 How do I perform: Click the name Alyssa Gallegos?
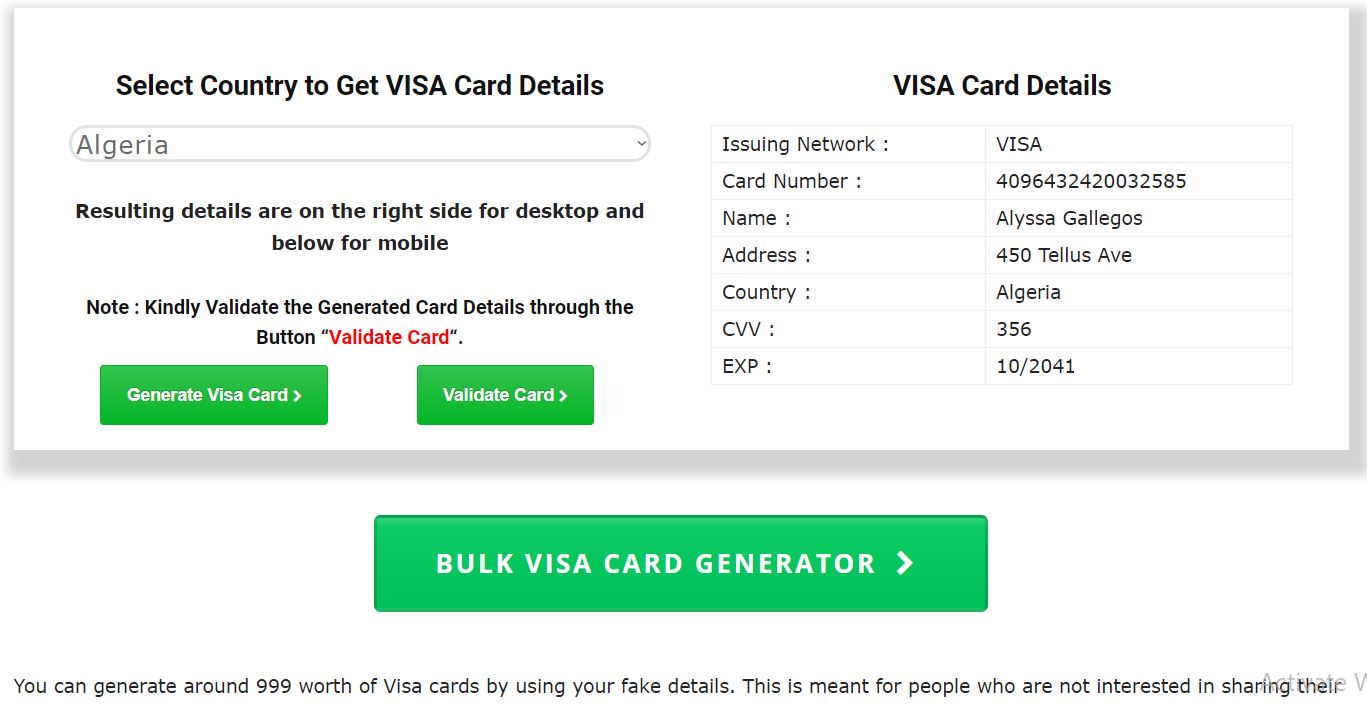tap(1069, 218)
